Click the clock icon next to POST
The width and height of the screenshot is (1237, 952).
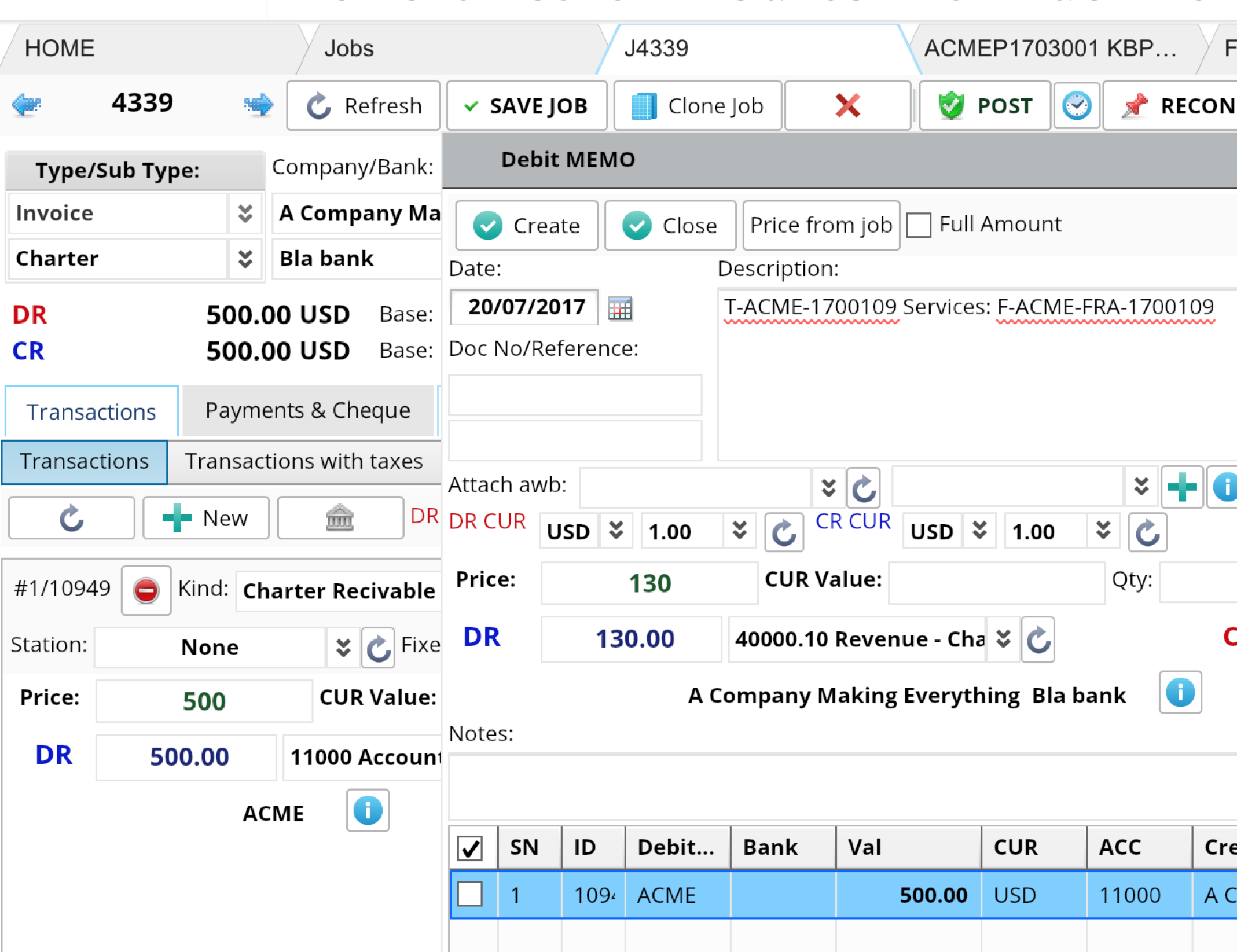pos(1076,106)
